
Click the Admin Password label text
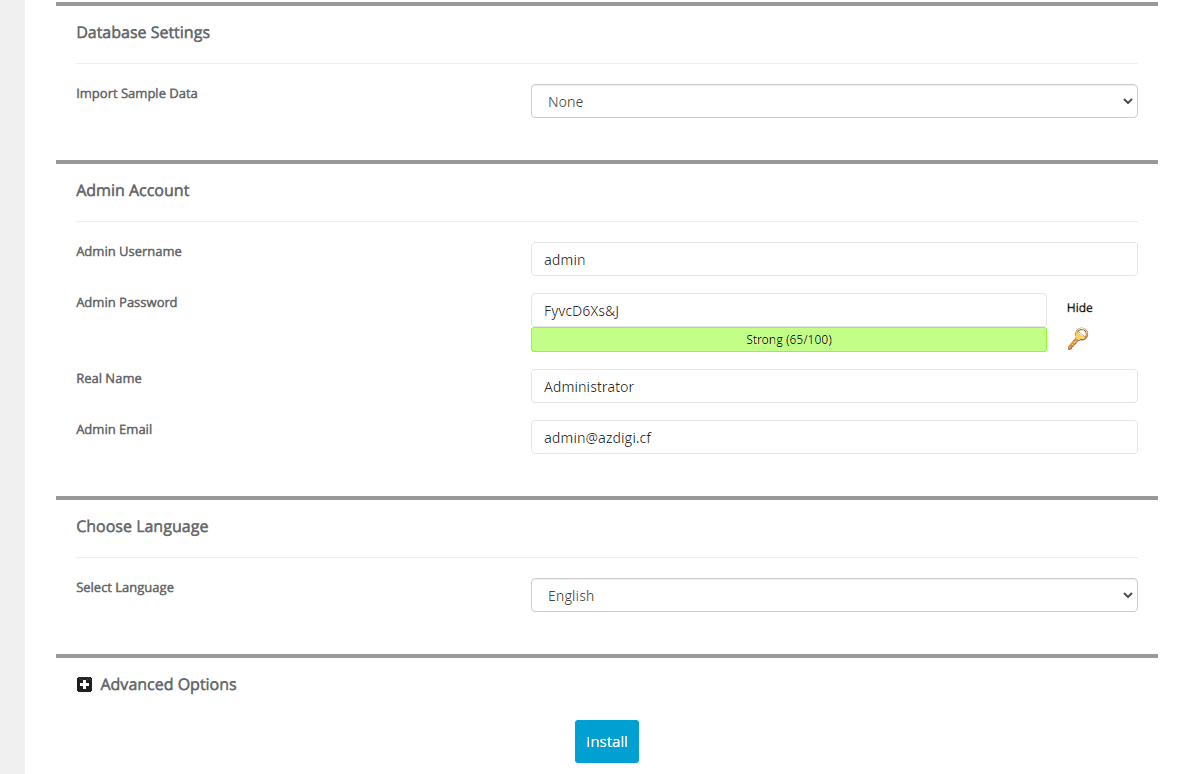coord(127,303)
